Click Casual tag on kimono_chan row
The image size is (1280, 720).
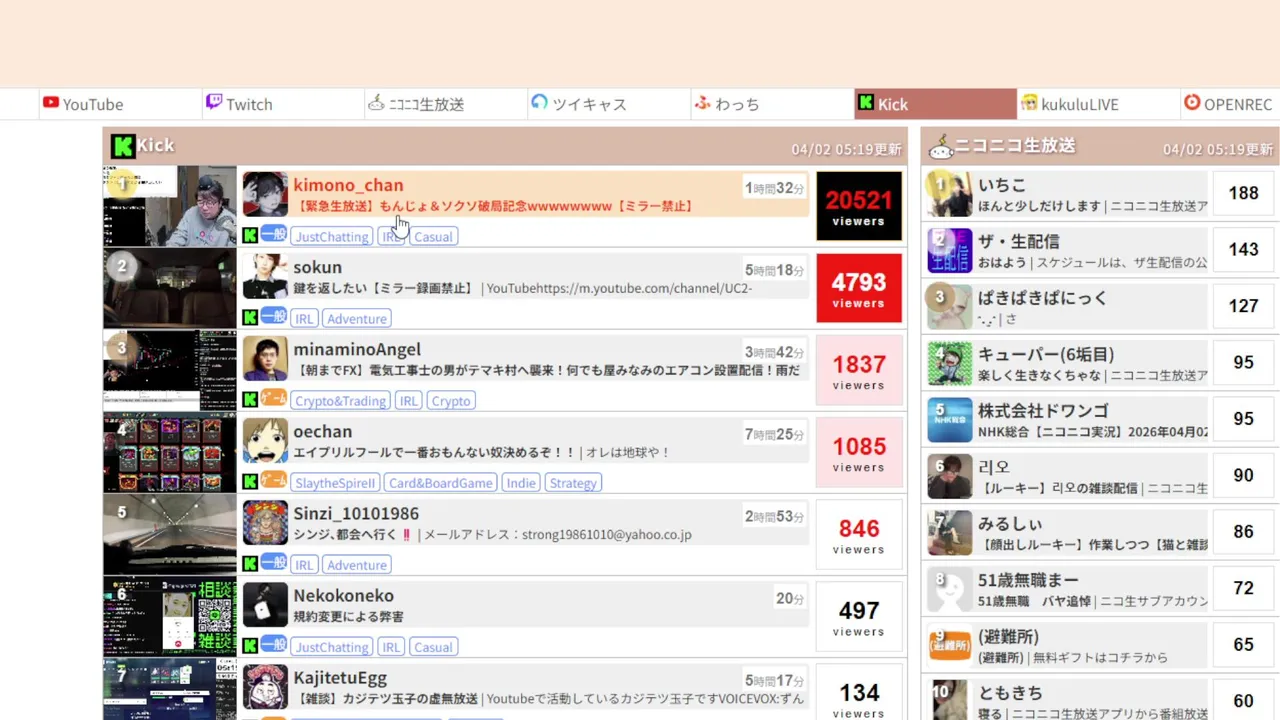pyautogui.click(x=433, y=237)
